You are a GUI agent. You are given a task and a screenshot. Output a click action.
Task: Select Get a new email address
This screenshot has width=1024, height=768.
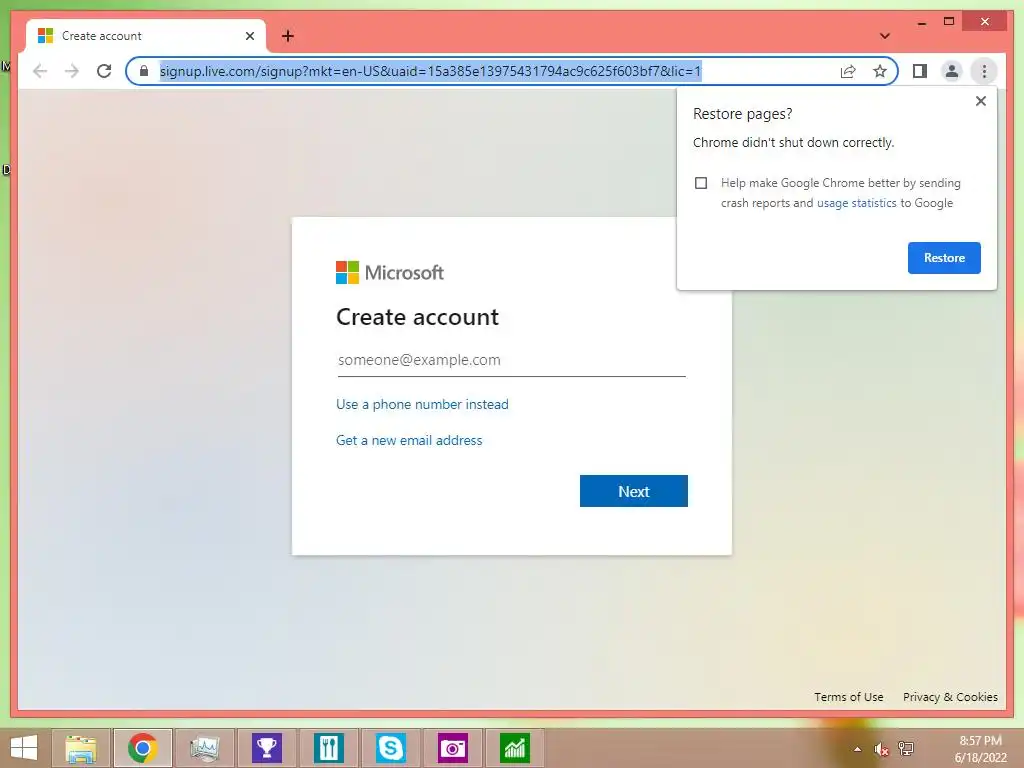point(409,440)
